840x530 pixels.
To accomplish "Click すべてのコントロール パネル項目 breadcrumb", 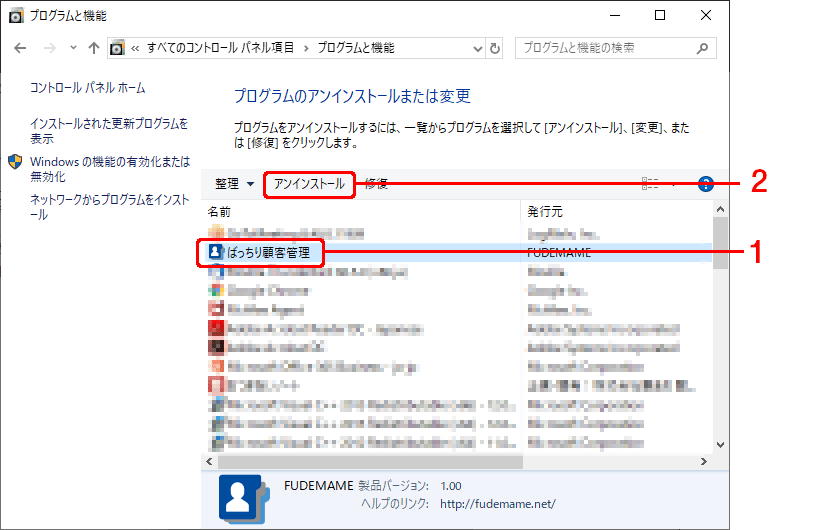I will pos(221,48).
